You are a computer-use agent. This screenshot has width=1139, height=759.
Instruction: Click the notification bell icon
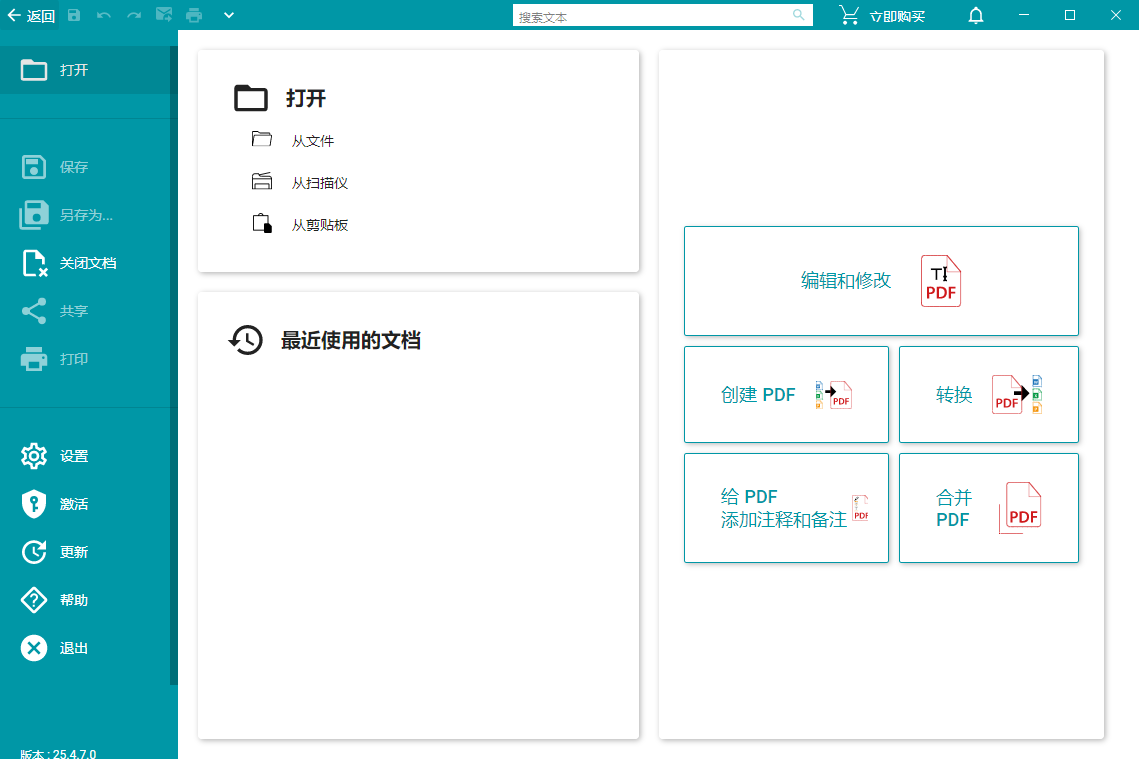coord(975,15)
